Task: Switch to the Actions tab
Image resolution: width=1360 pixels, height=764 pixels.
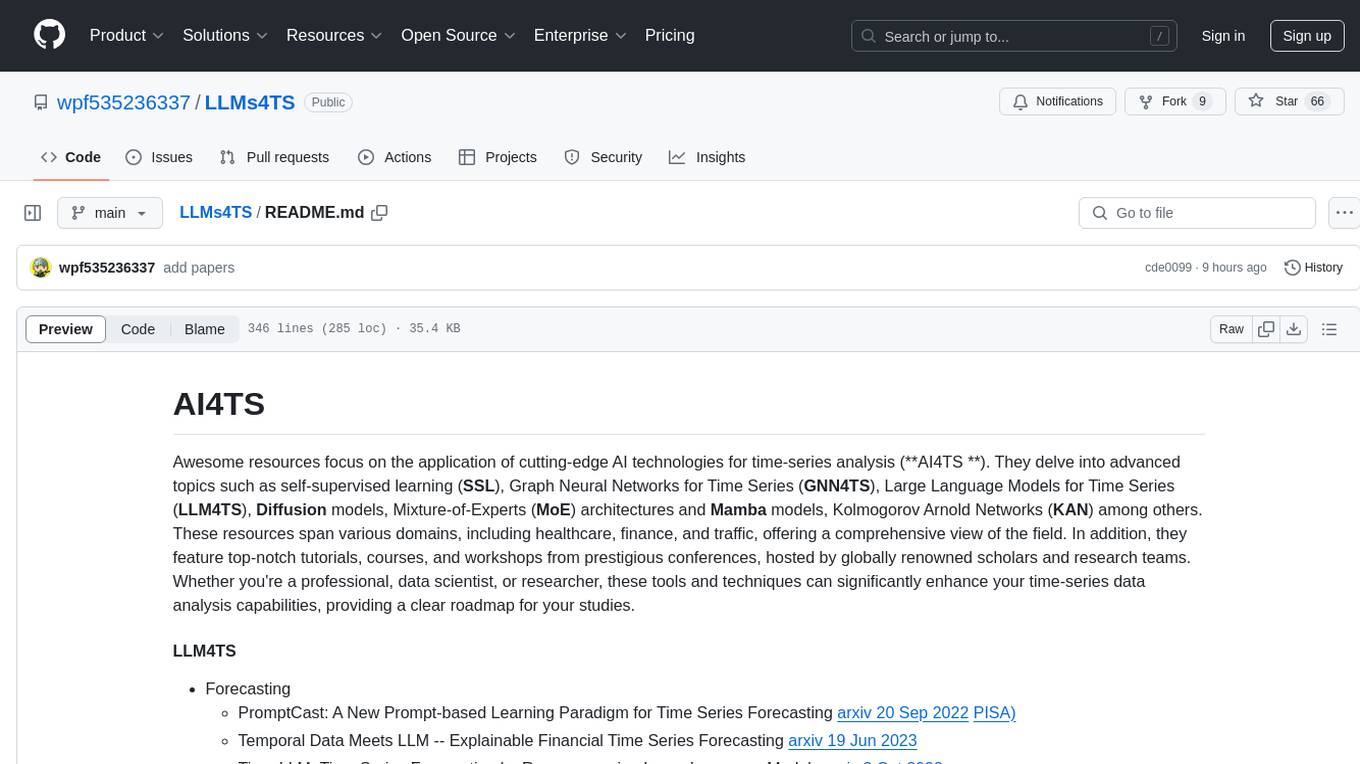Action: (394, 157)
